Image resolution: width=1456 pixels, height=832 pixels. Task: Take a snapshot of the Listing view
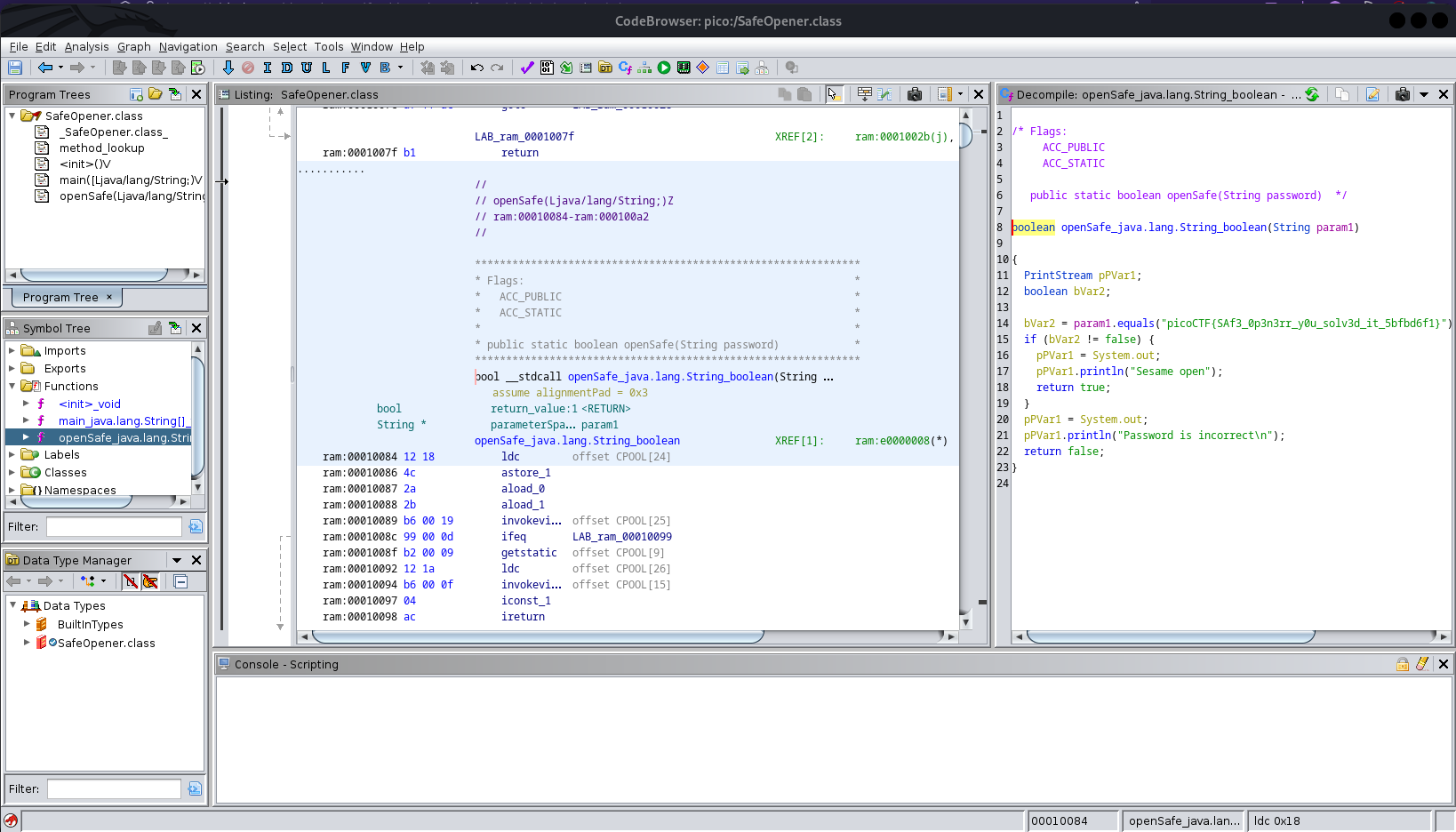[x=914, y=94]
